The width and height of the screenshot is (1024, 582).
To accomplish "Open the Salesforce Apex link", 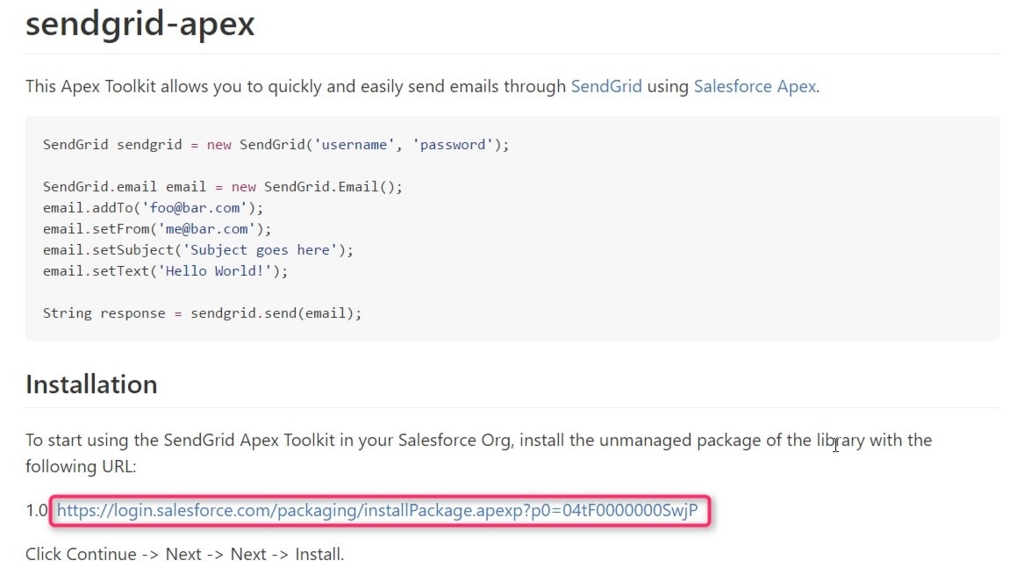I will pos(754,86).
